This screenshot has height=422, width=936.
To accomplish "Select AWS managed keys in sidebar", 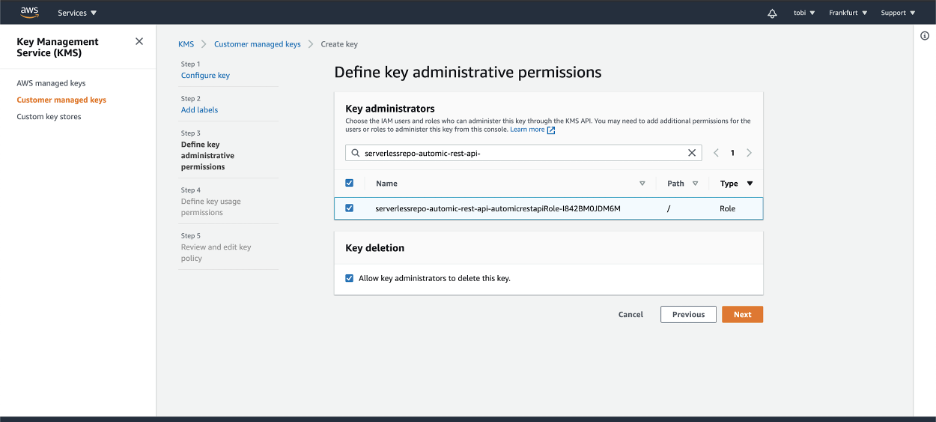I will 51,83.
